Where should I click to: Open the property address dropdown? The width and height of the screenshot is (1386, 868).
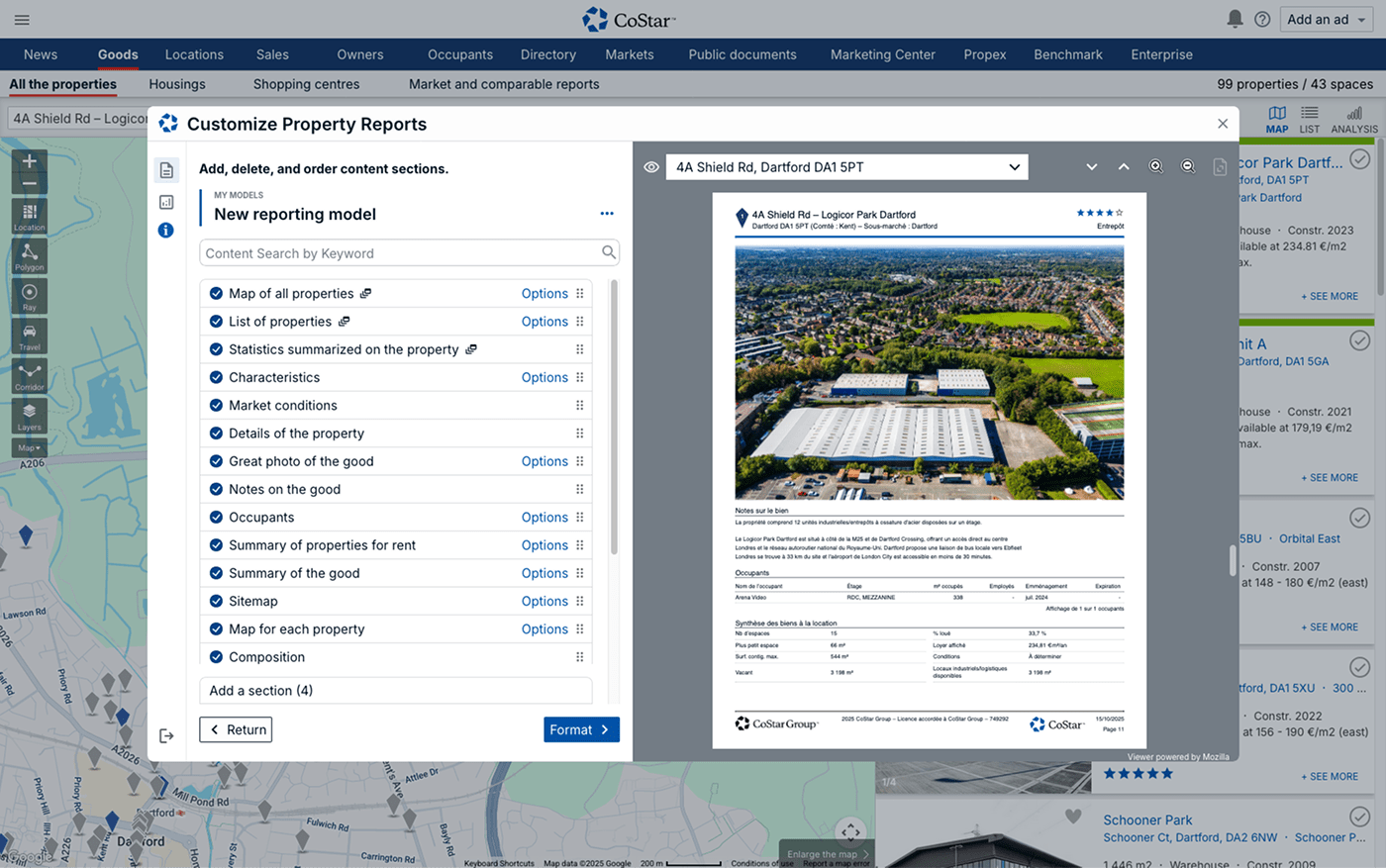point(846,167)
